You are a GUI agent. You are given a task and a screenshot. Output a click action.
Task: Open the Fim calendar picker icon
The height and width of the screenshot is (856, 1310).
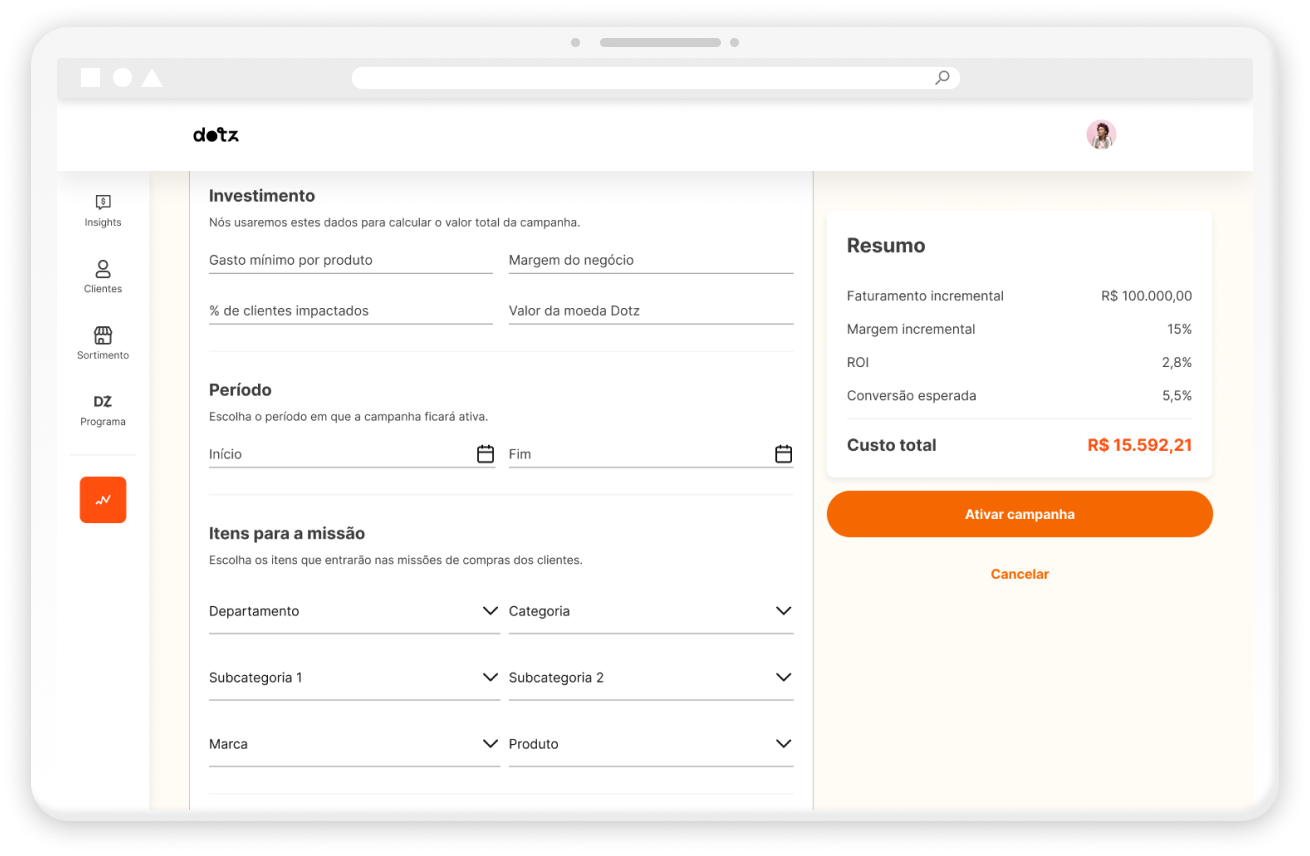pyautogui.click(x=783, y=454)
